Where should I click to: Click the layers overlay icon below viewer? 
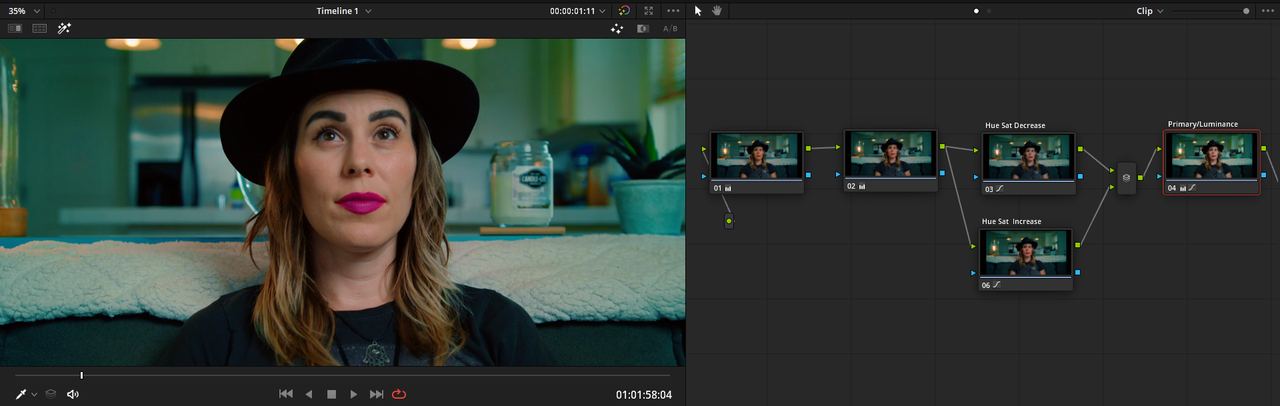(51, 394)
